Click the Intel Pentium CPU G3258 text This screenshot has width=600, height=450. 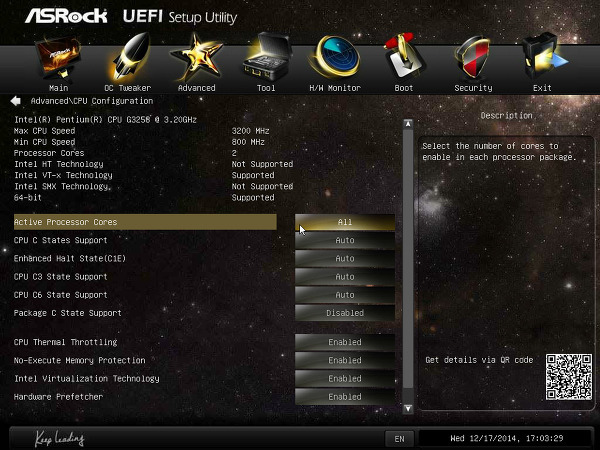pos(105,119)
